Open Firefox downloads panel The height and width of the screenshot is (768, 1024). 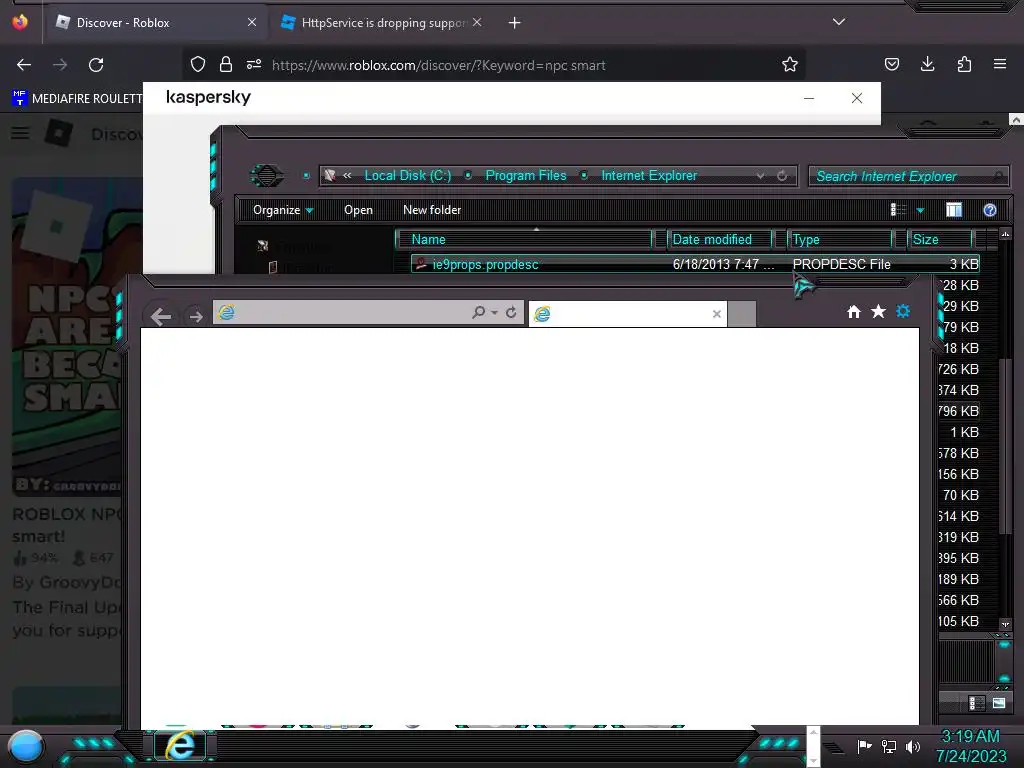coord(927,64)
